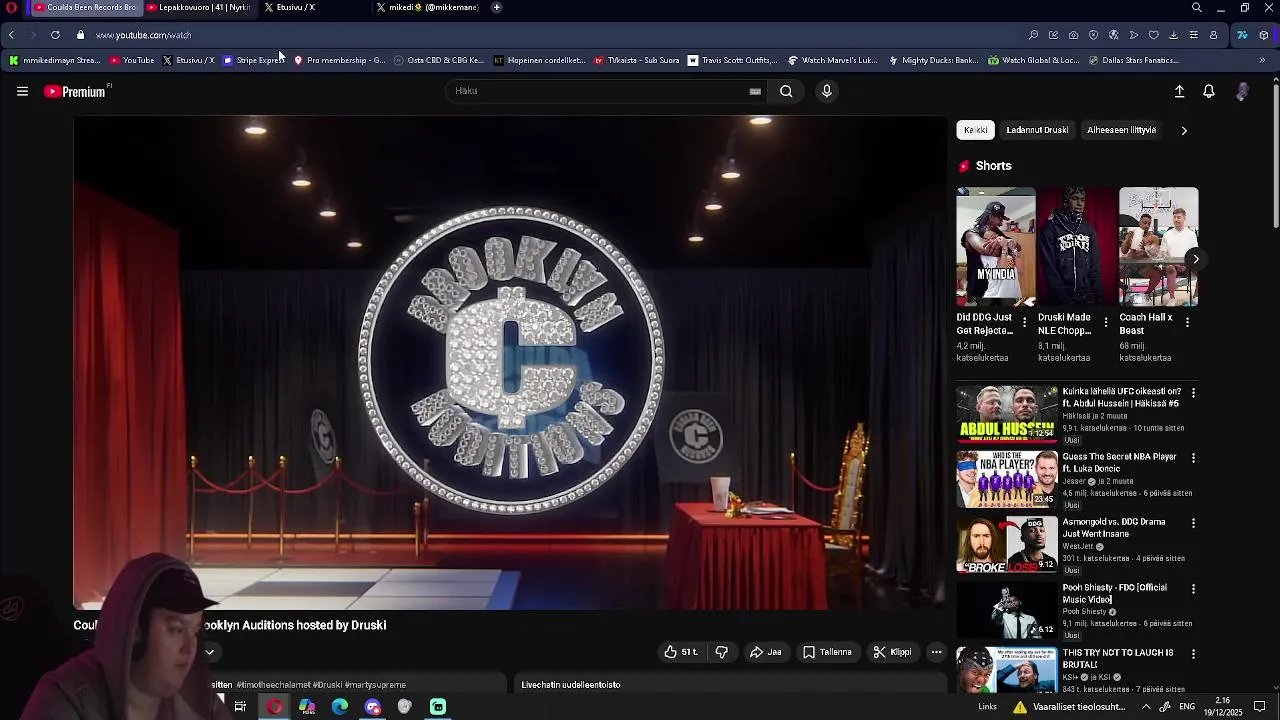The width and height of the screenshot is (1280, 720).
Task: Switch to mikedi X profile tab
Action: click(x=428, y=8)
